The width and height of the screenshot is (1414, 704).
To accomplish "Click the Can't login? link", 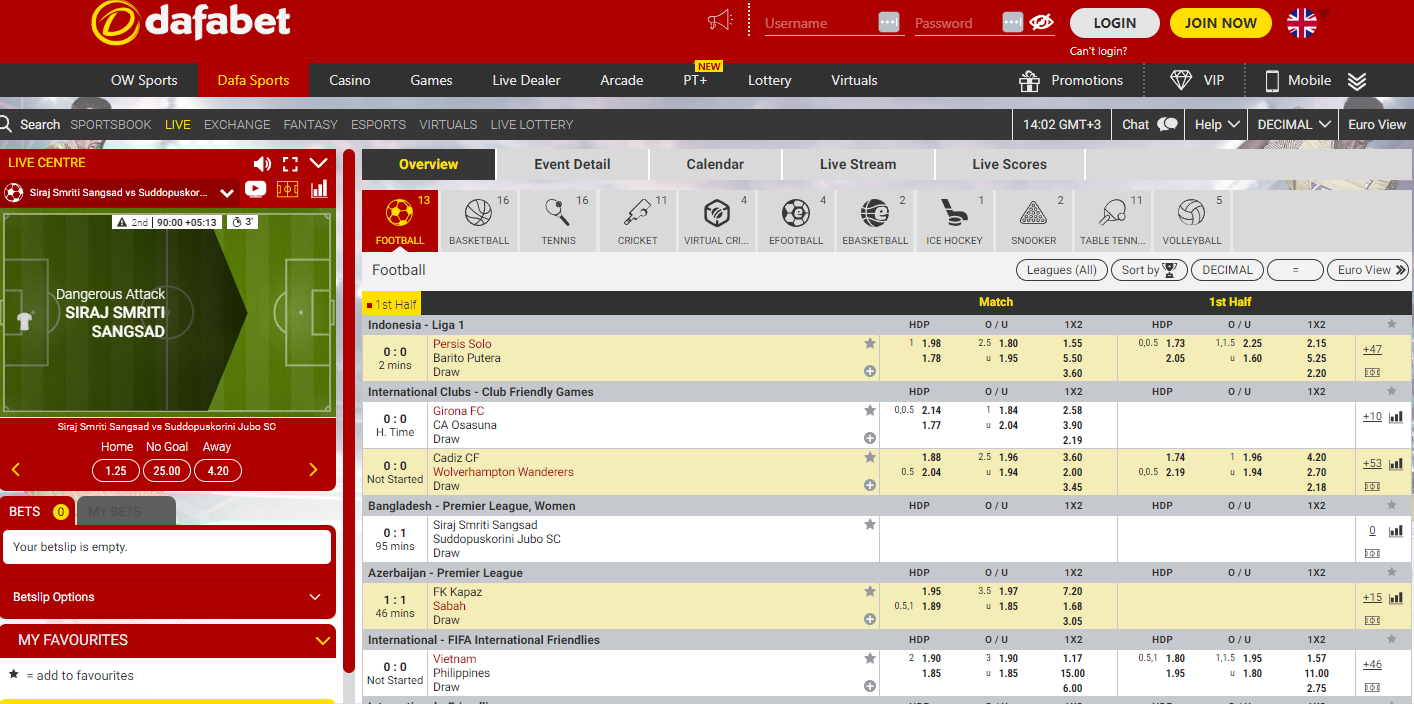I will [x=1098, y=51].
